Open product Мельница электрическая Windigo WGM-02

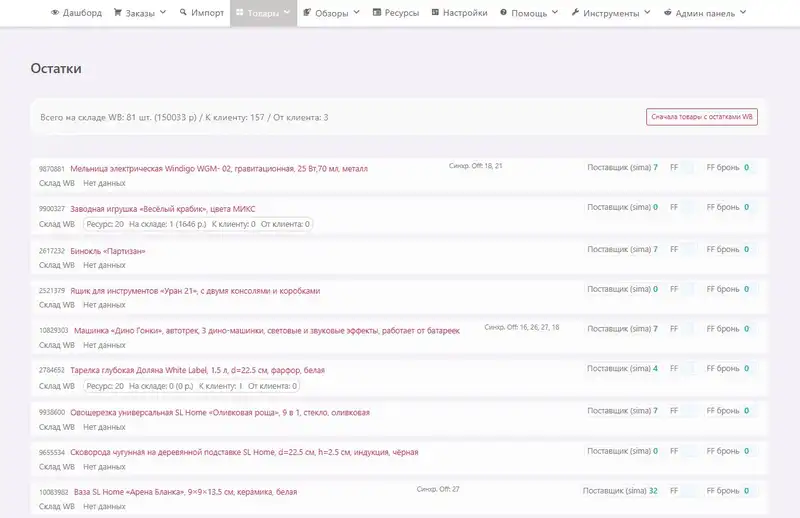[x=219, y=168]
